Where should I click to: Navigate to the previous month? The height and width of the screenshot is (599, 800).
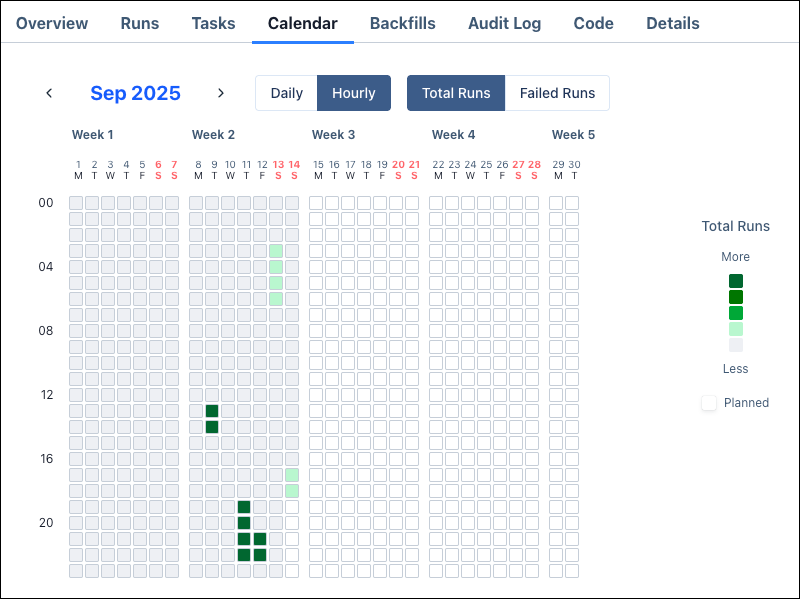pyautogui.click(x=49, y=92)
